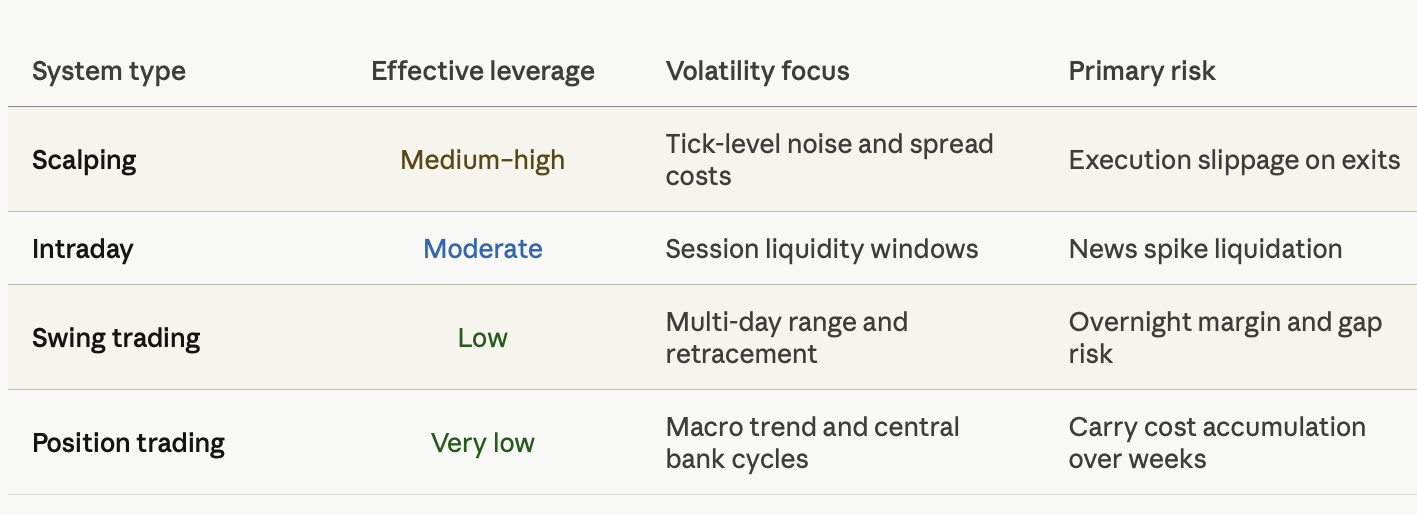Click the Multi-day range and retracement cell
Screen dimensions: 1417x515
pos(787,338)
